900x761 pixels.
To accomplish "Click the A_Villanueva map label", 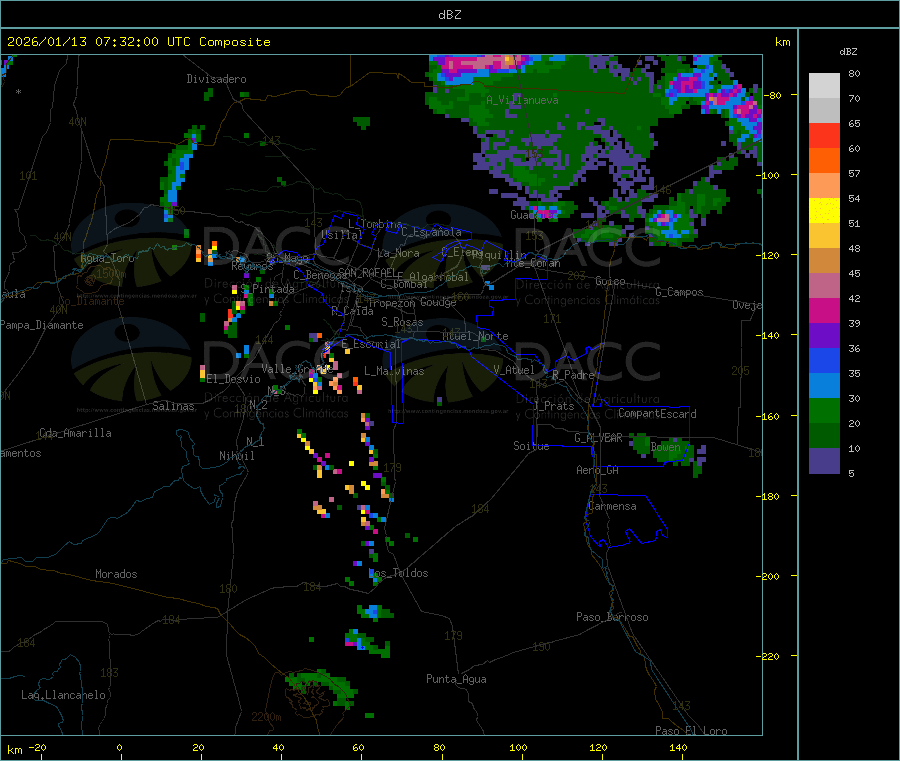I will pos(522,100).
